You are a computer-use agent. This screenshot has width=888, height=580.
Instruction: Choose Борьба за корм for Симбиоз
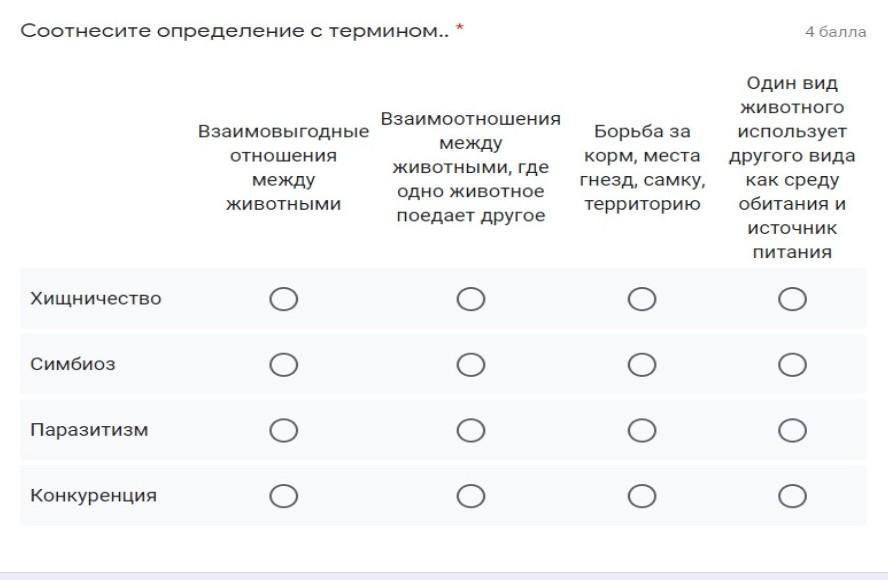pos(642,365)
